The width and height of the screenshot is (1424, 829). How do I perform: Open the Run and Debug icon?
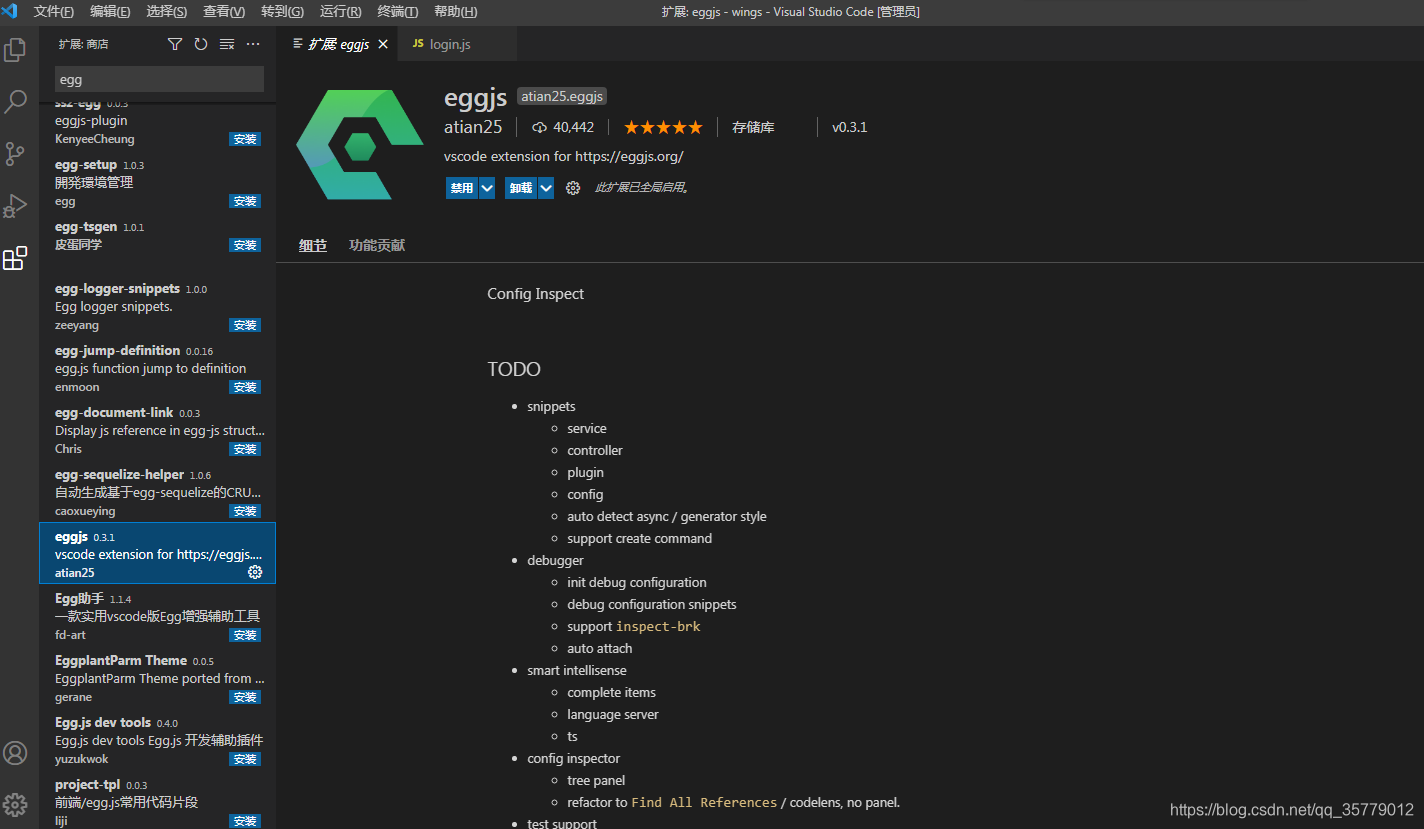click(x=15, y=205)
